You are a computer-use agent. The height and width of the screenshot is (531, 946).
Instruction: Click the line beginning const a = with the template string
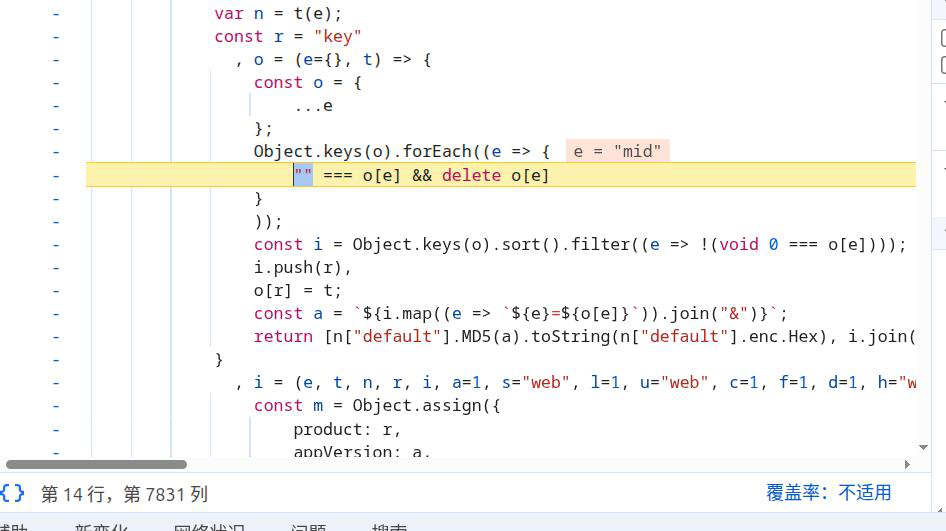pyautogui.click(x=521, y=314)
